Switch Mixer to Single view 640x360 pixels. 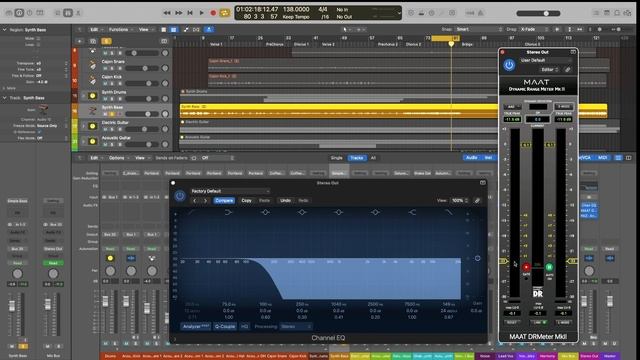coord(337,158)
